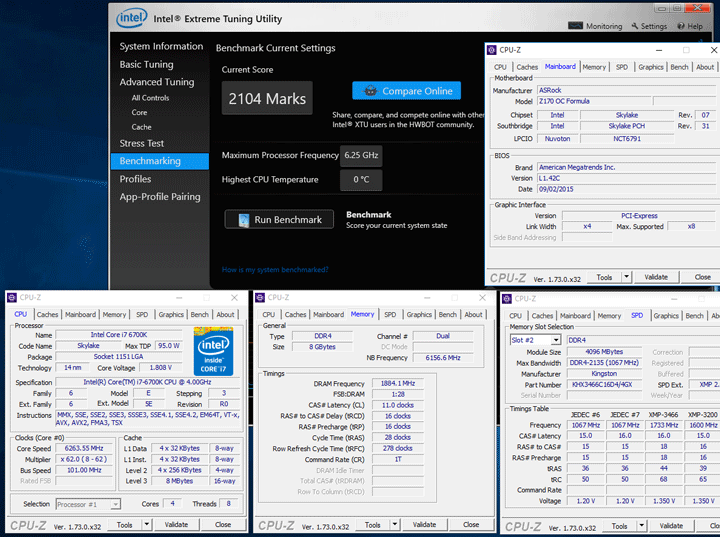Screen dimensions: 720x537
Task: Switch to Graphics tab in Mainboard CPU-Z window
Action: click(x=651, y=67)
